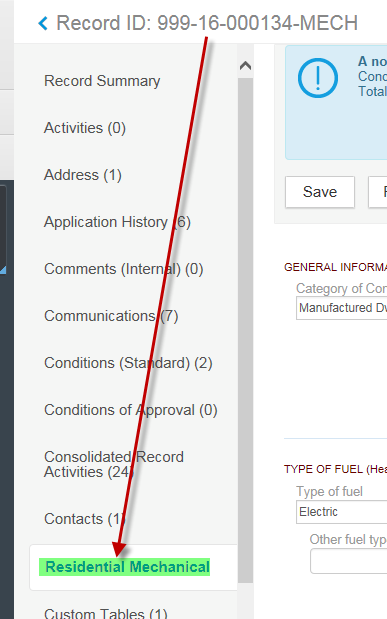Select the highlighted Residential Mechanical tab
The image size is (387, 619).
click(x=125, y=567)
